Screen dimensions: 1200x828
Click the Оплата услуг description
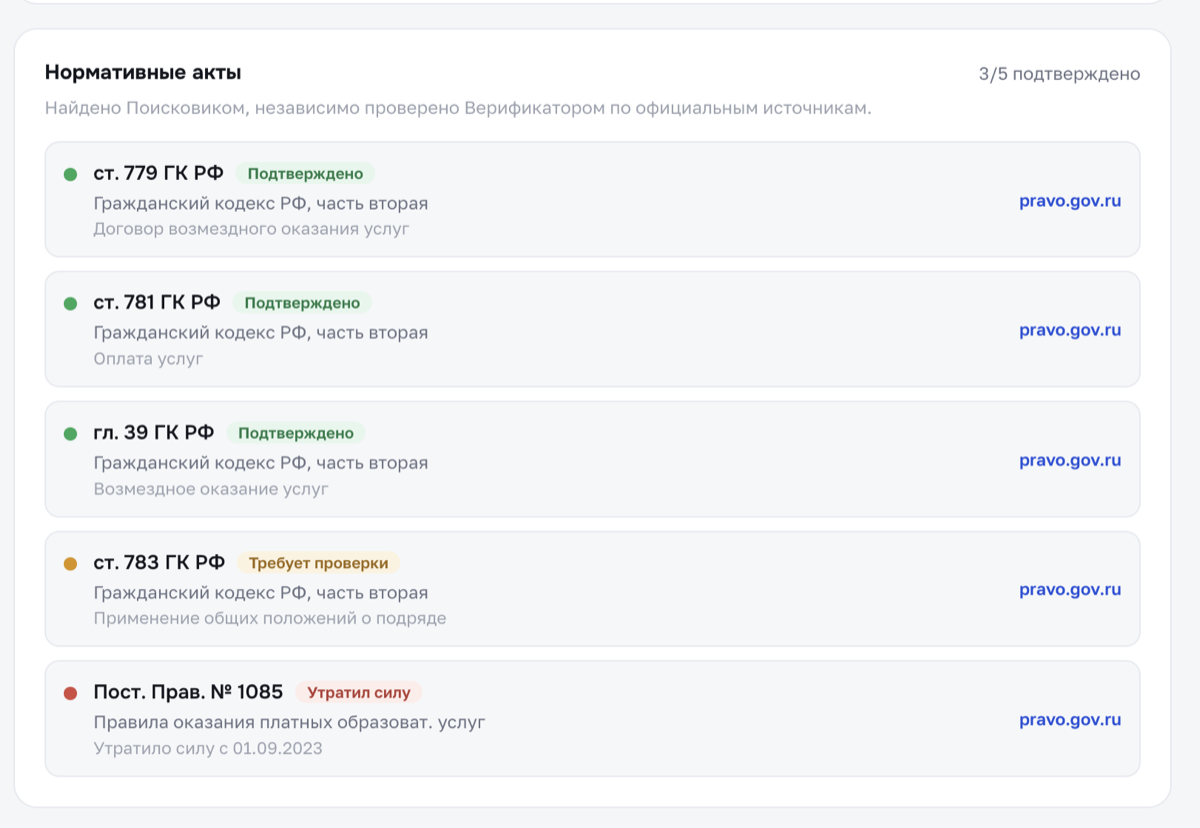point(148,358)
